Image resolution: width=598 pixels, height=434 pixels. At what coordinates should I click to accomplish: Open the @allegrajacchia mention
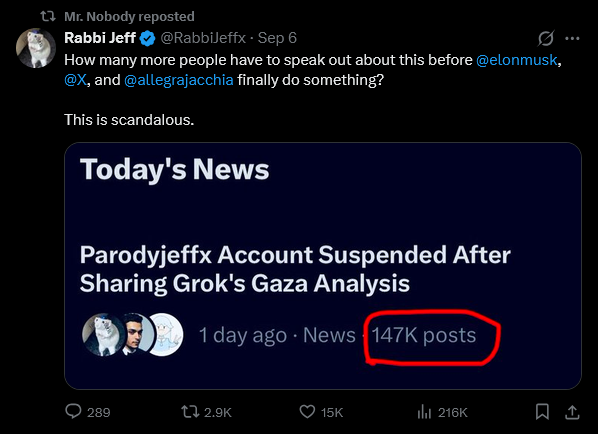tap(179, 80)
